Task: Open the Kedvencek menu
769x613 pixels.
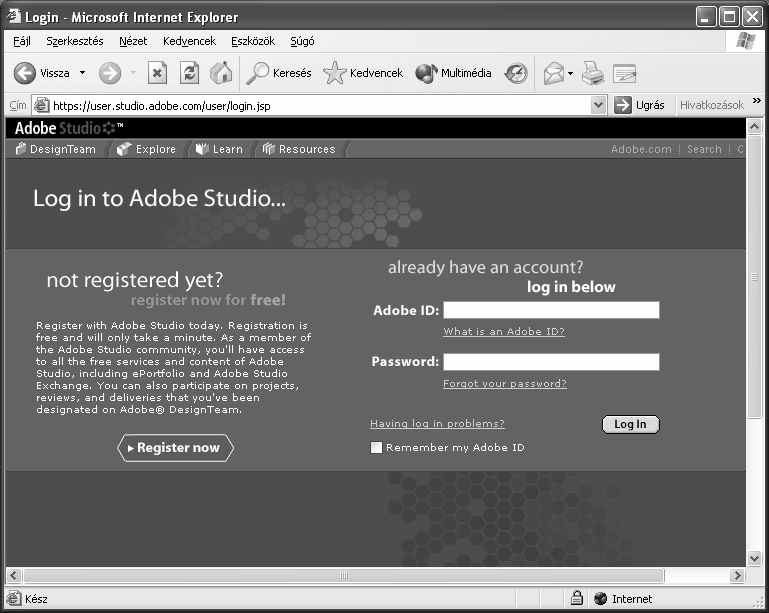Action: click(x=189, y=41)
